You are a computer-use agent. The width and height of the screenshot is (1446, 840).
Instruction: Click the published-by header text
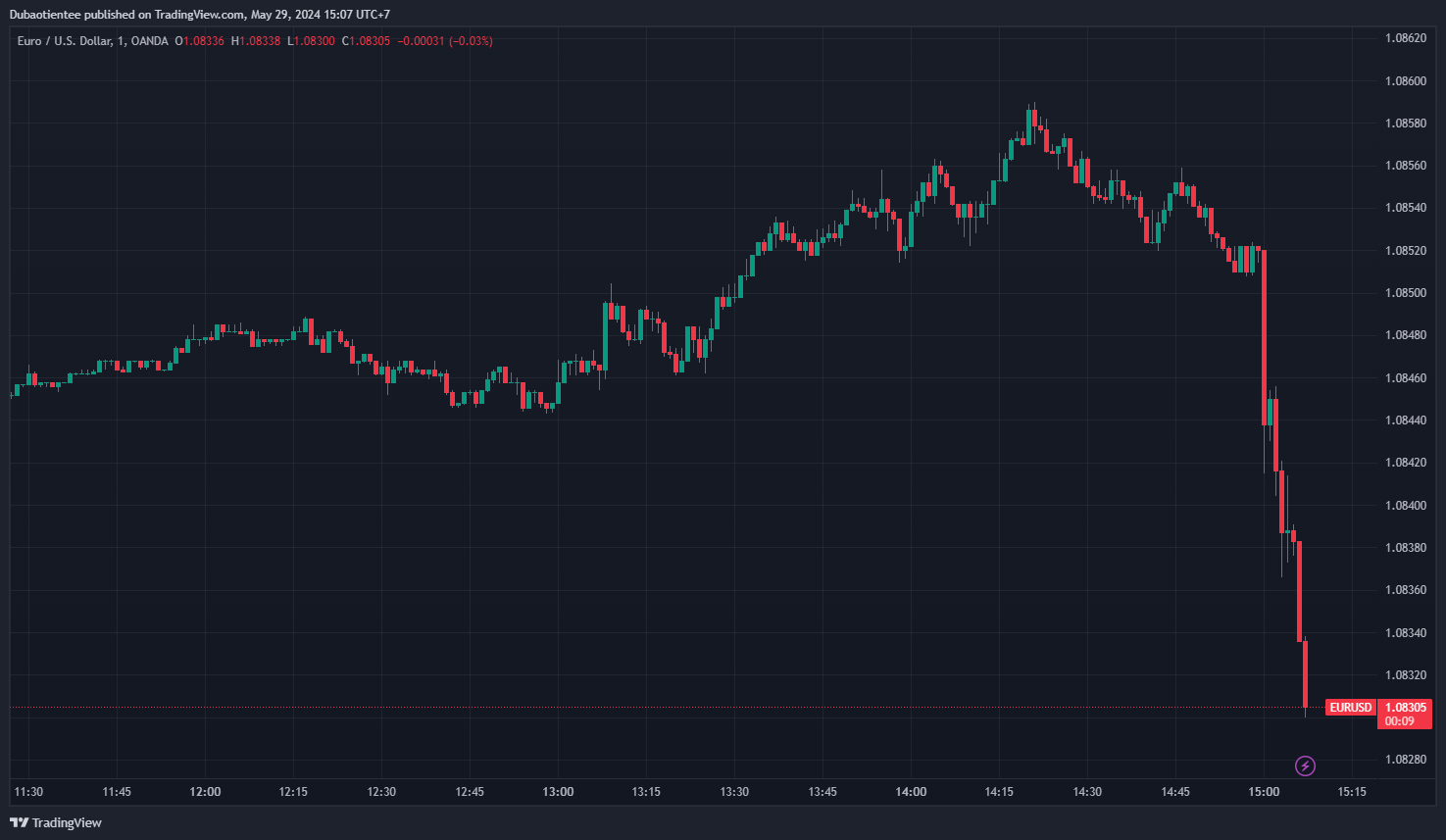click(200, 15)
